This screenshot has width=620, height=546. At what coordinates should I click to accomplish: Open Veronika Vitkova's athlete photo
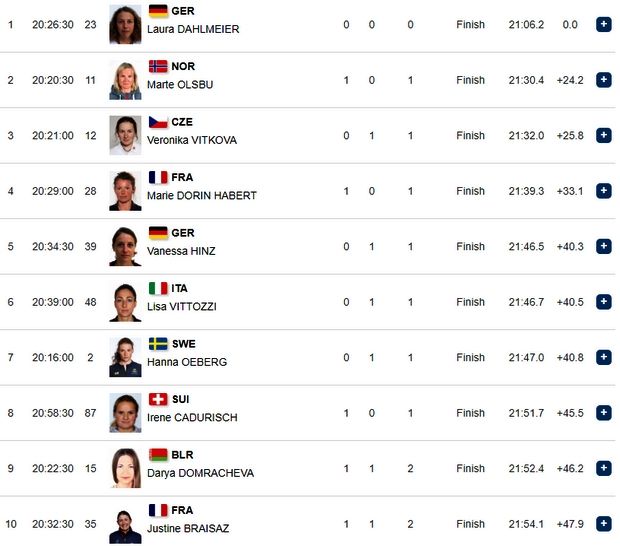coord(125,136)
